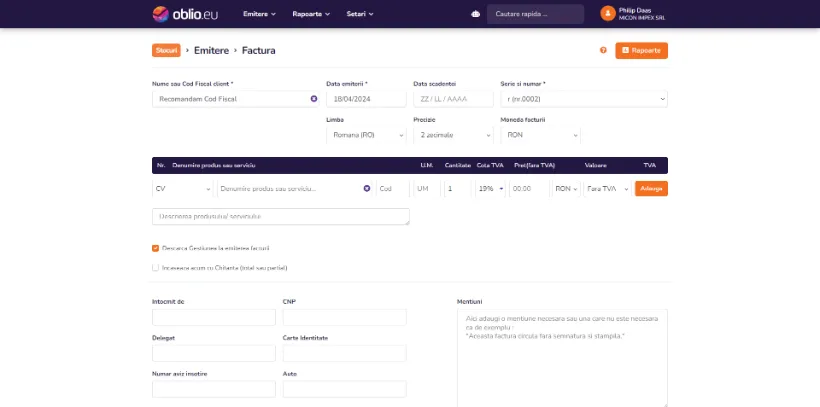
Task: Enable Incaseaza acum cu Chitanta checkbox
Action: point(155,268)
